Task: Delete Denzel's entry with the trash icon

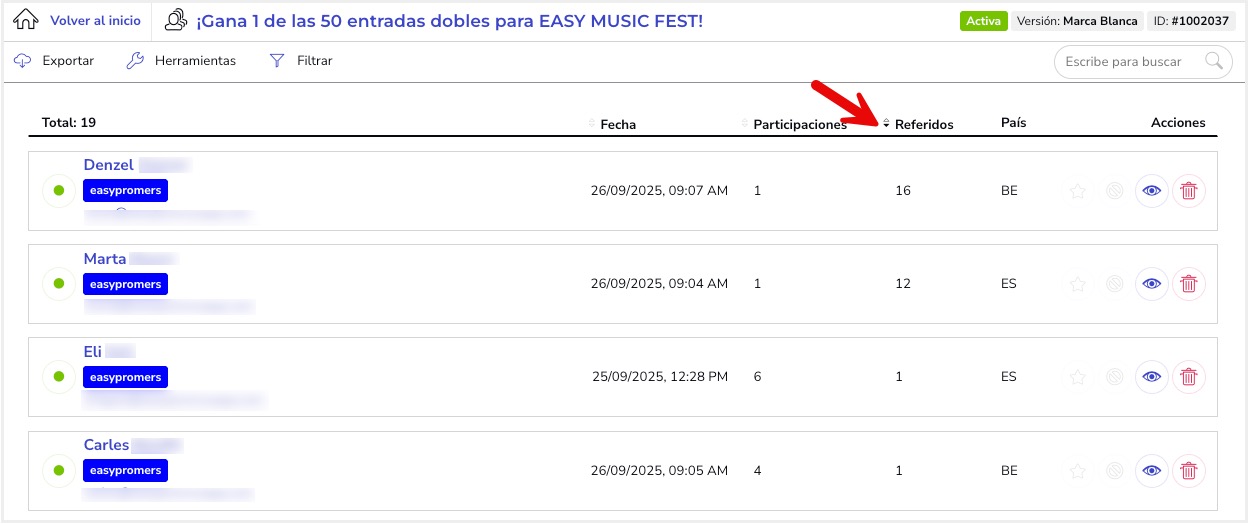Action: 1188,191
